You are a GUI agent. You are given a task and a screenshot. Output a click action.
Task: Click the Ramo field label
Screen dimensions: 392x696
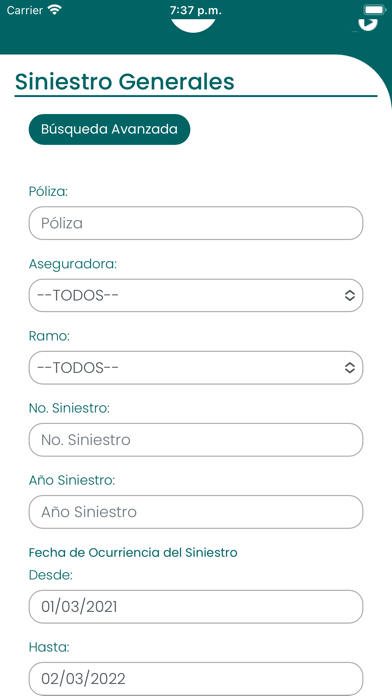[49, 336]
